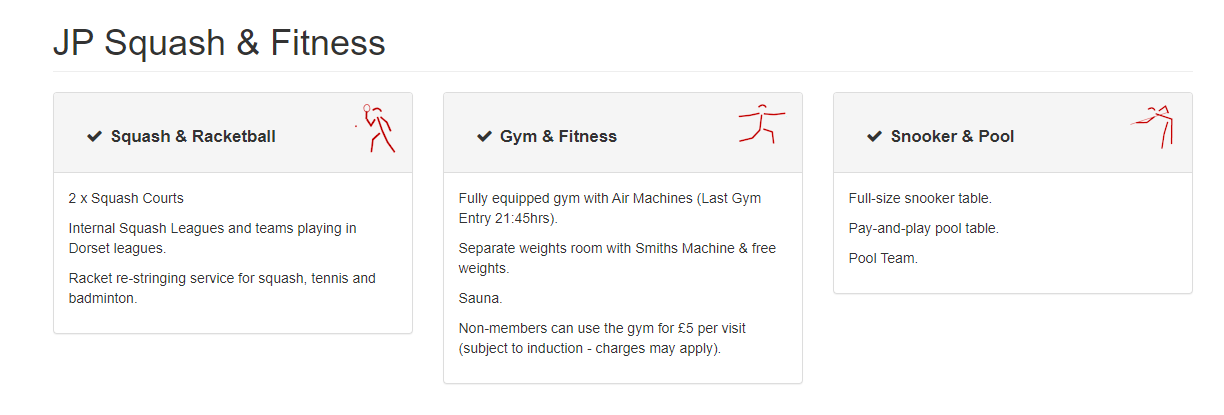Image resolution: width=1224 pixels, height=415 pixels.
Task: Click the 2 x Squash Courts text
Action: click(126, 198)
